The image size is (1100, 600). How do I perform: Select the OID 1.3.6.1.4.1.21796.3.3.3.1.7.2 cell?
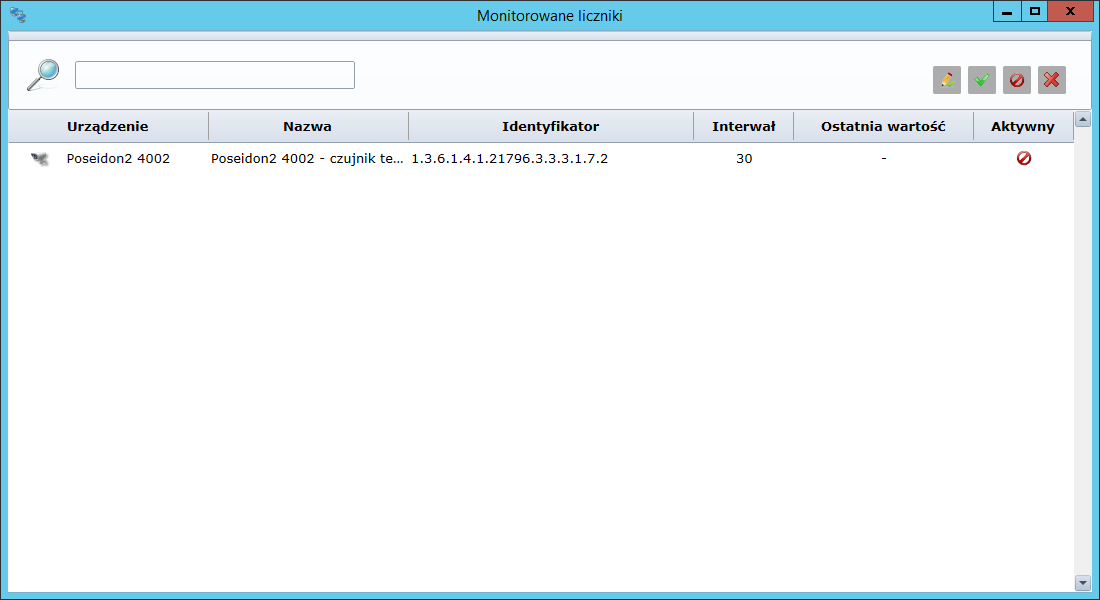pos(510,158)
